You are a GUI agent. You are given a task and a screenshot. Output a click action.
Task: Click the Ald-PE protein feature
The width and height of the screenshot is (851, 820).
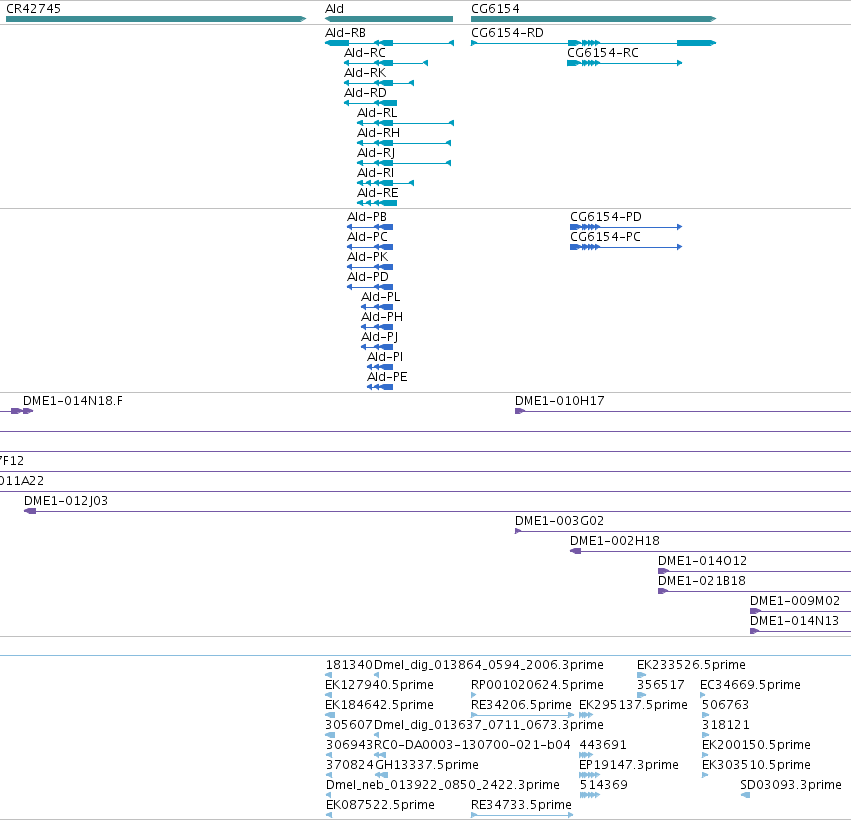click(x=380, y=387)
